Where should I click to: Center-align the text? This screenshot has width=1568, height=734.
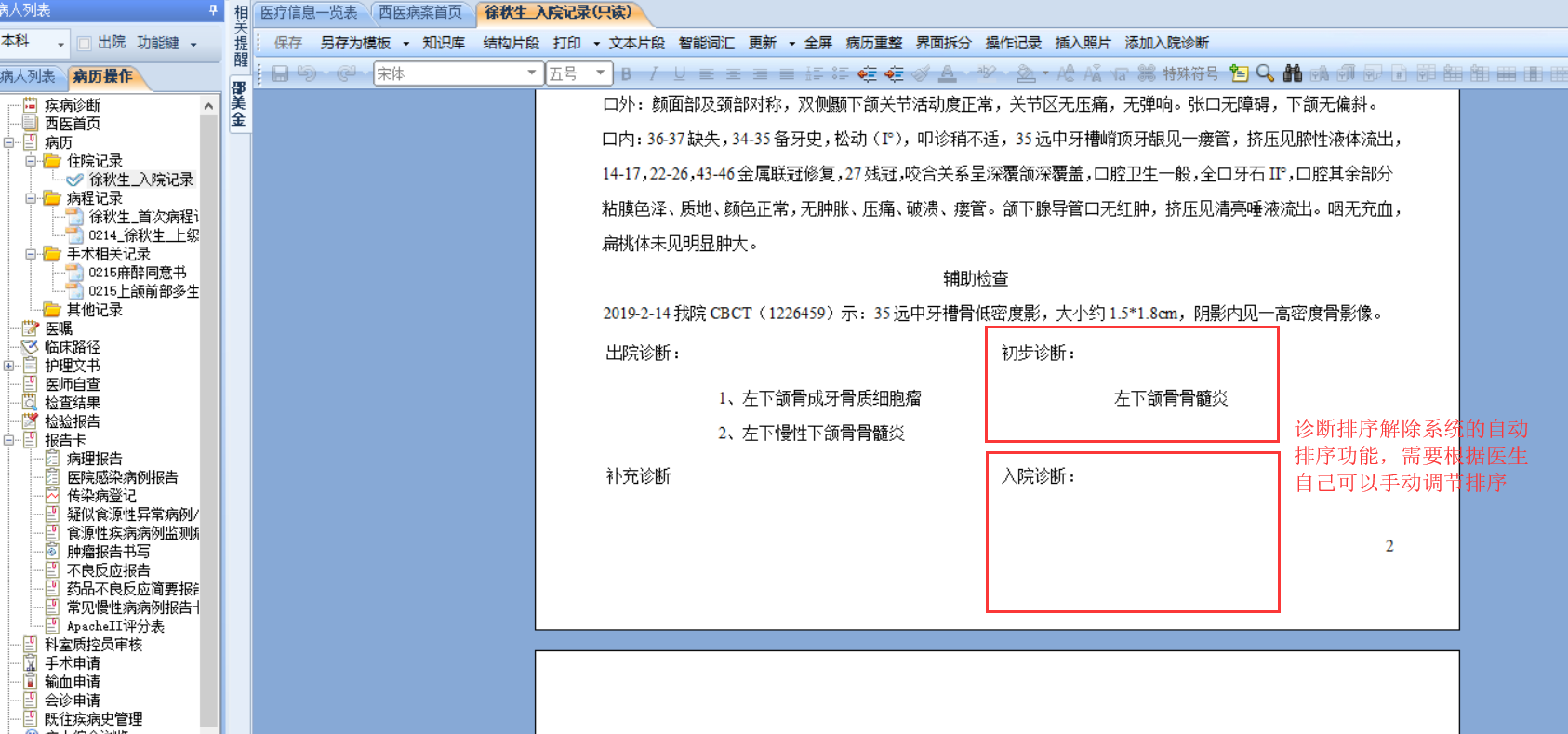click(x=734, y=73)
